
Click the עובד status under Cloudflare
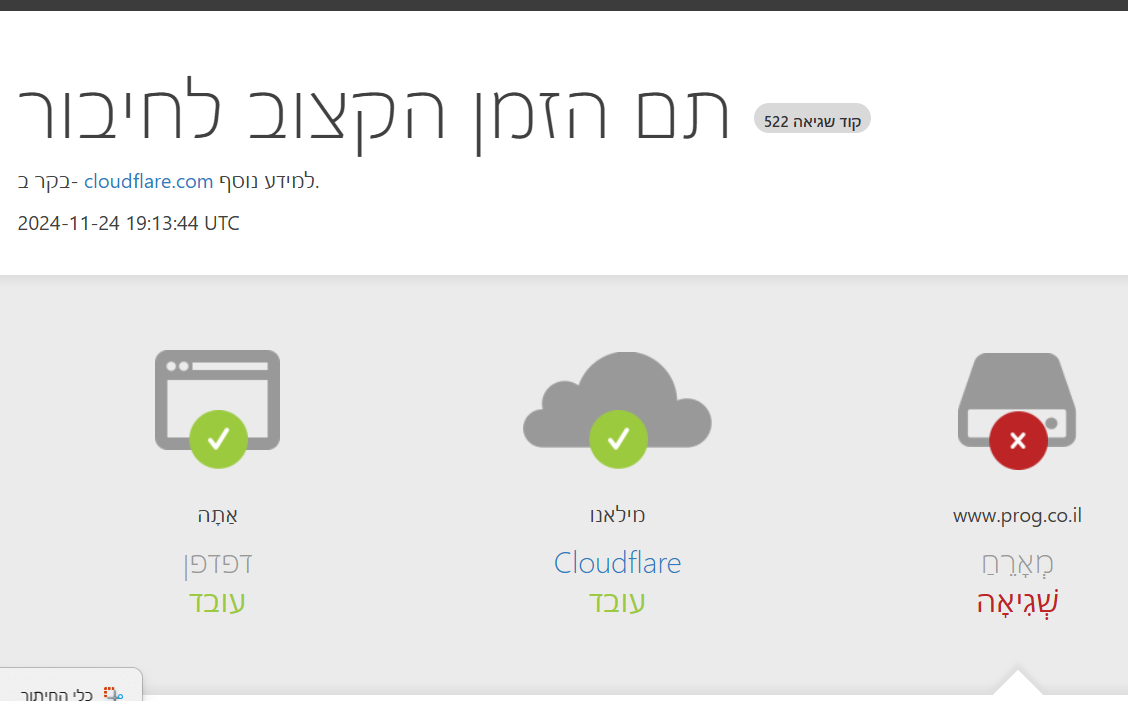click(617, 602)
